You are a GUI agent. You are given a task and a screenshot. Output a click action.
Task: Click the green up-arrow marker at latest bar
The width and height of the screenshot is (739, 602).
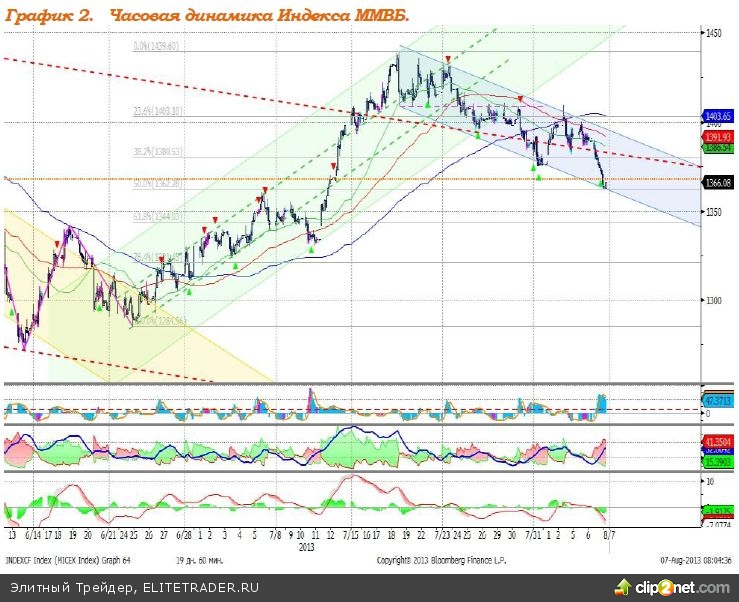pos(601,184)
